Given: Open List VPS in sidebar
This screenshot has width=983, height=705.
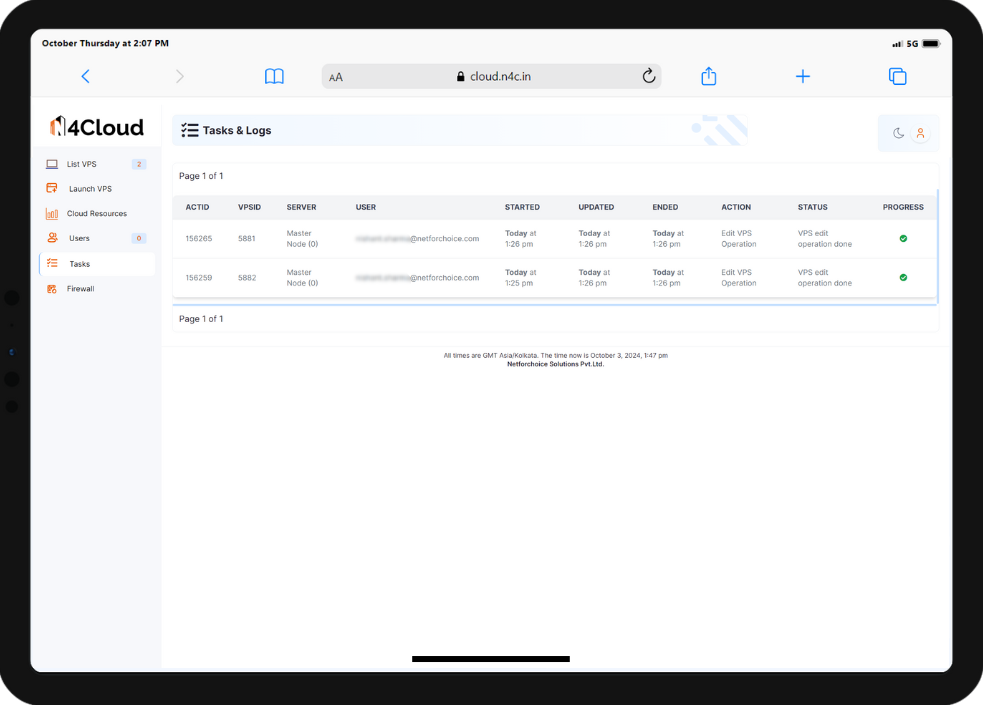Looking at the screenshot, I should 82,164.
